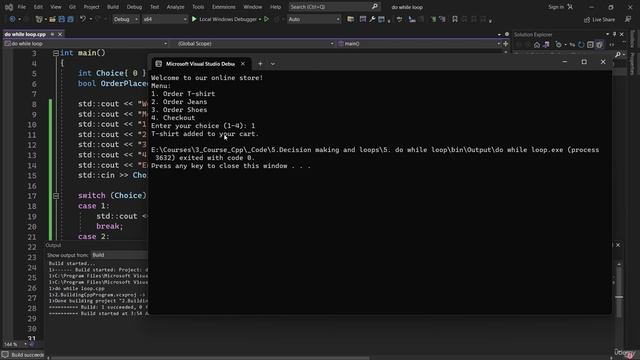Click Save All double-disk icon
The image size is (640, 360).
pos(70,19)
